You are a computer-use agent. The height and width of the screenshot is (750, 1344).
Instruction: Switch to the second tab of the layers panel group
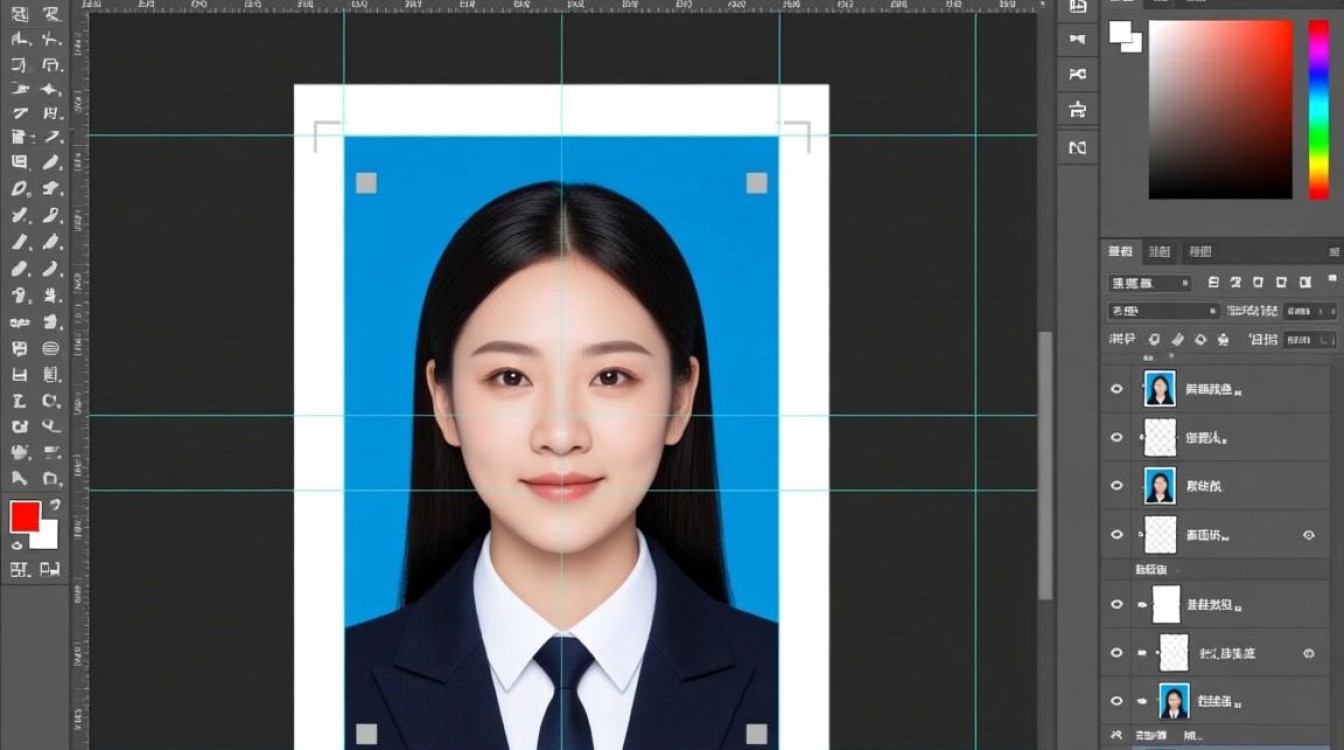coord(1159,252)
